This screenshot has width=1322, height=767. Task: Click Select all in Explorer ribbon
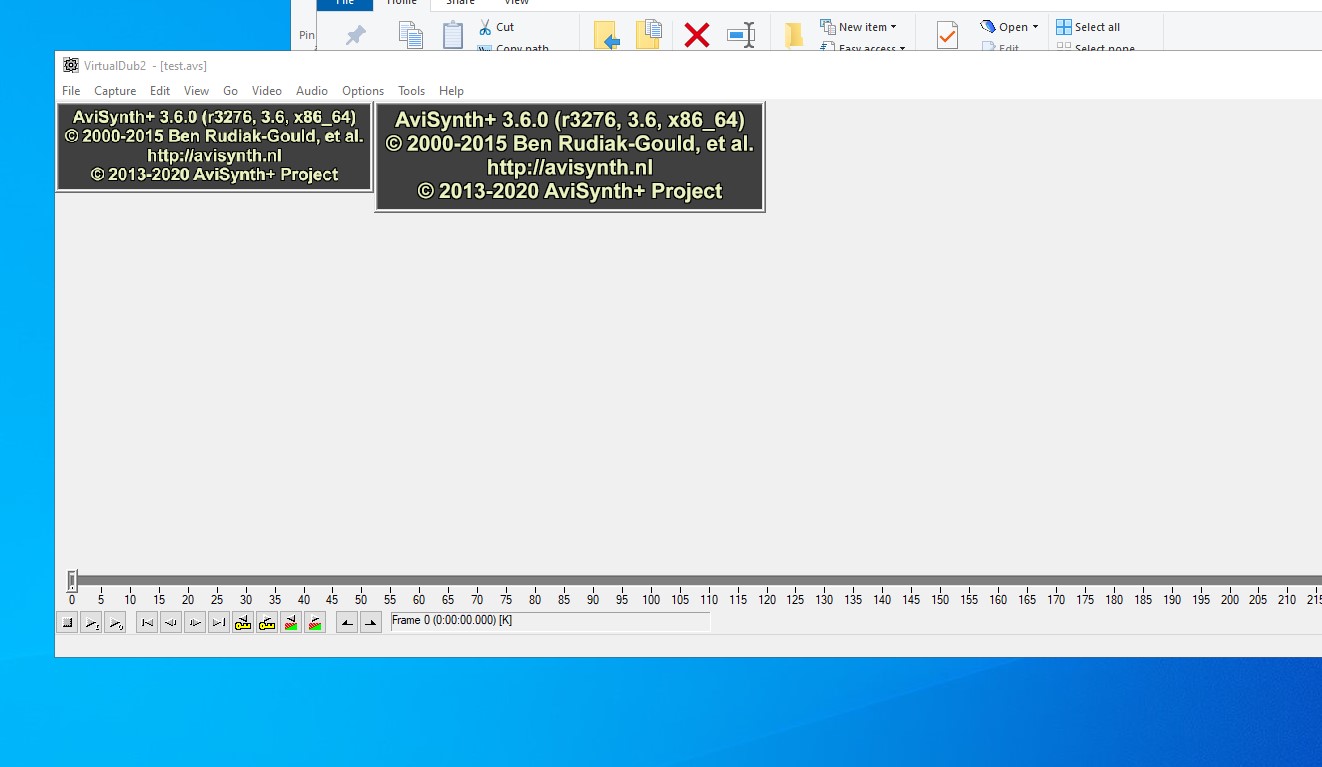point(1088,27)
